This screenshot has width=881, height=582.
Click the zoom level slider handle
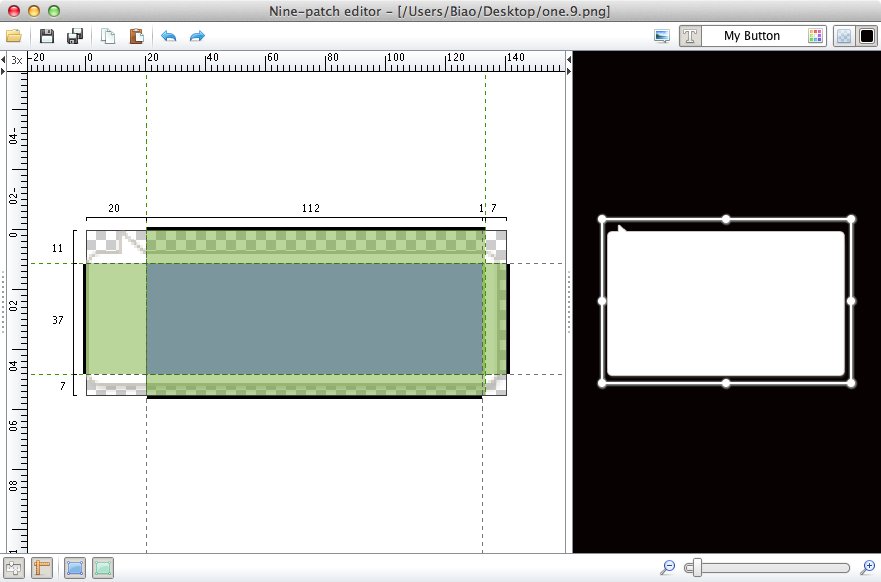(692, 568)
